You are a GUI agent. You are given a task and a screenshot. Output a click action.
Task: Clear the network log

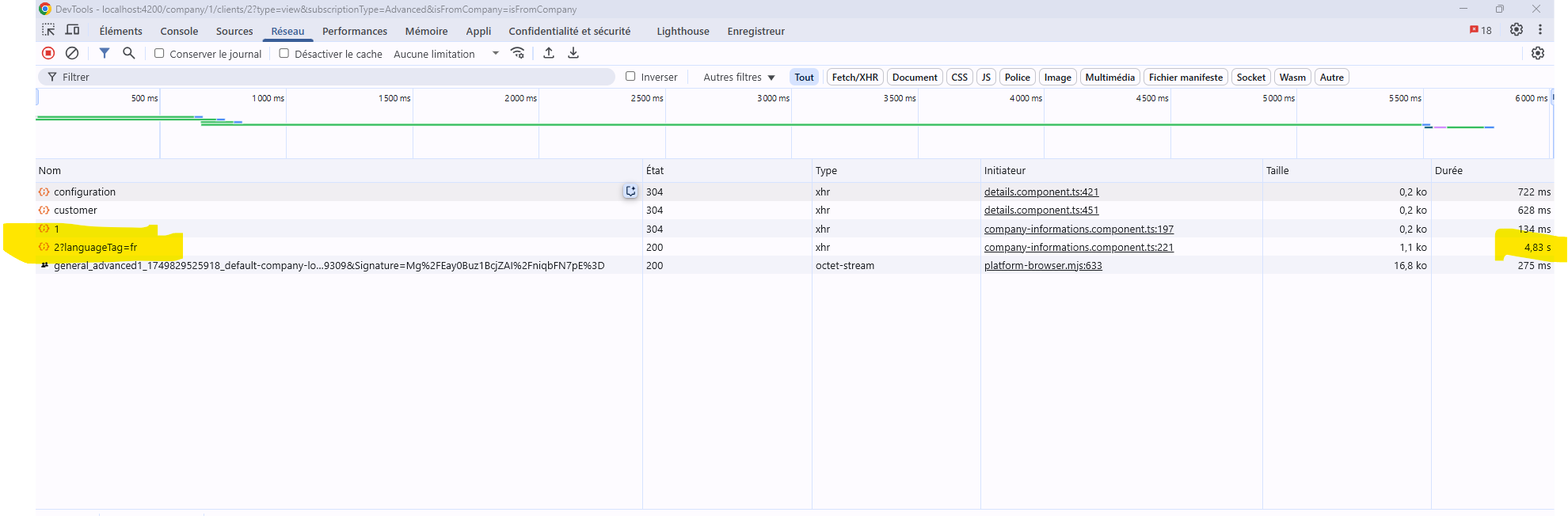coord(72,53)
